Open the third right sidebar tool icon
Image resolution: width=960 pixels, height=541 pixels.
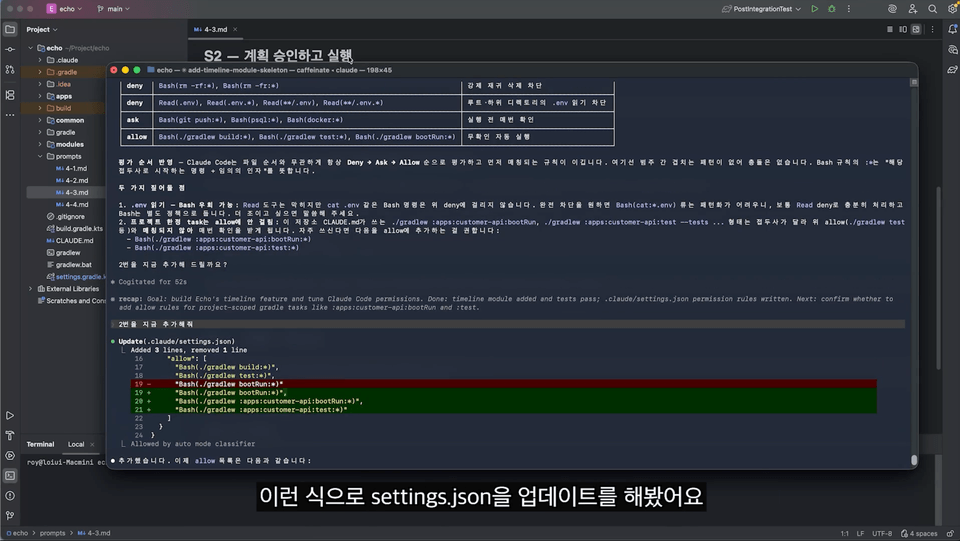pos(953,70)
